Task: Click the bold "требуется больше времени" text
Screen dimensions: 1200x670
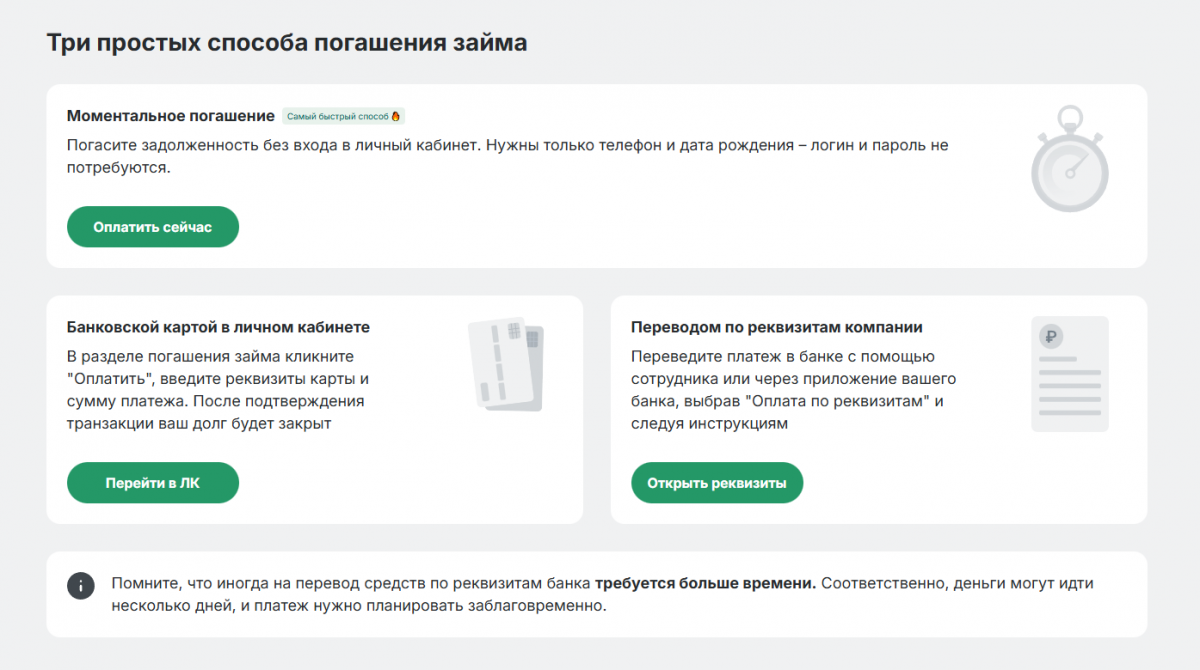Action: (x=705, y=583)
